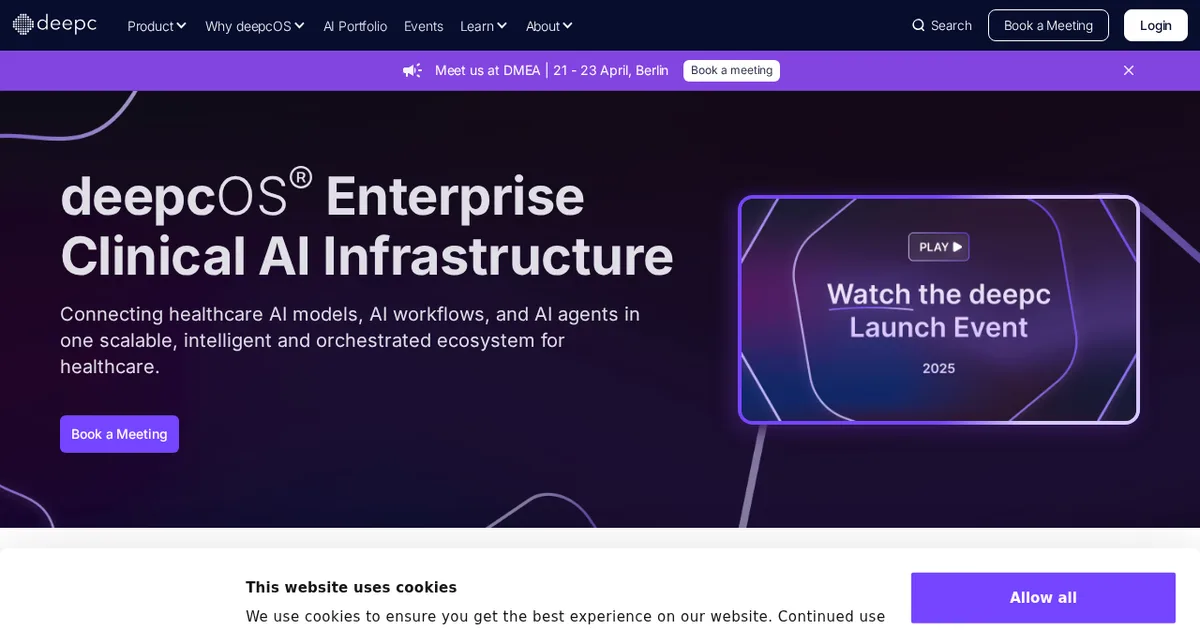Open the deepc Launch Event video thumbnail
1200x630 pixels.
click(x=938, y=310)
